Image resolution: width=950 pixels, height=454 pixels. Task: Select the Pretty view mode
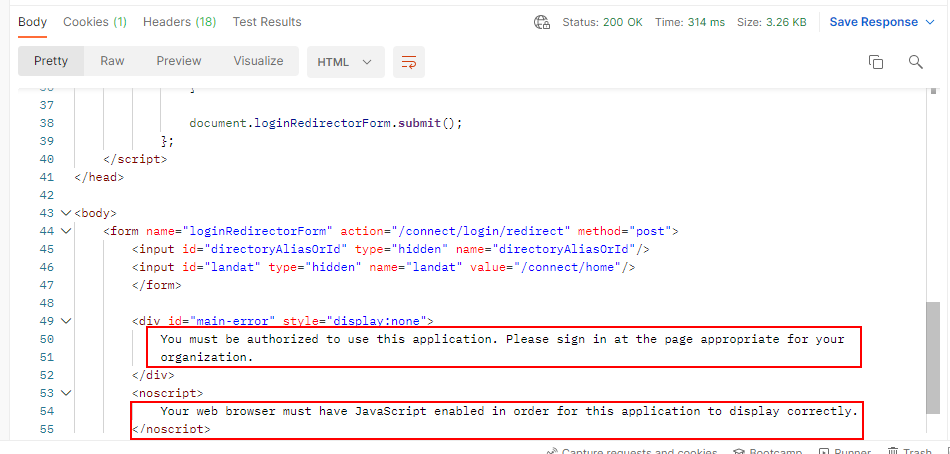[x=51, y=61]
